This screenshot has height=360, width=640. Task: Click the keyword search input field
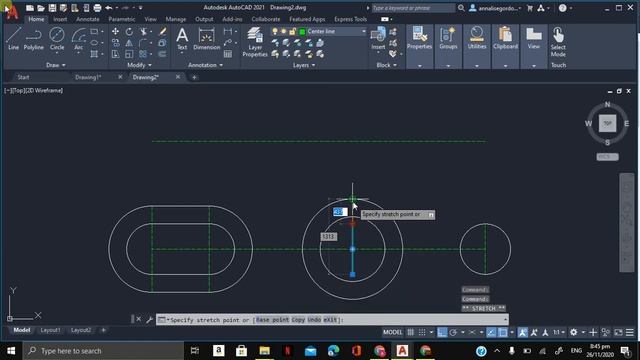click(x=413, y=8)
